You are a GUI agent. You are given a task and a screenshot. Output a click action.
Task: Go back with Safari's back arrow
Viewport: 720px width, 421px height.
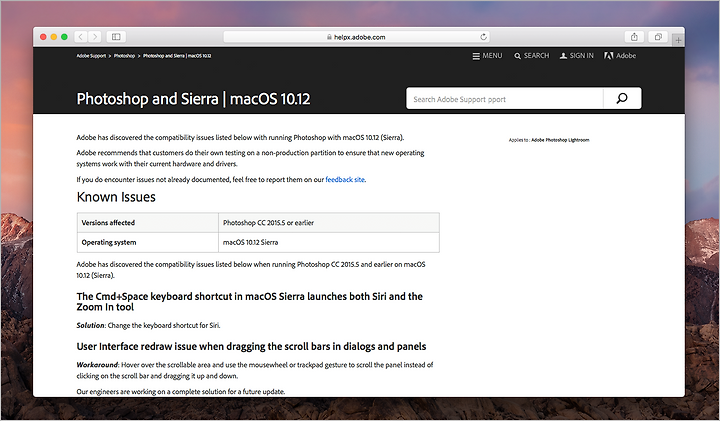click(81, 37)
